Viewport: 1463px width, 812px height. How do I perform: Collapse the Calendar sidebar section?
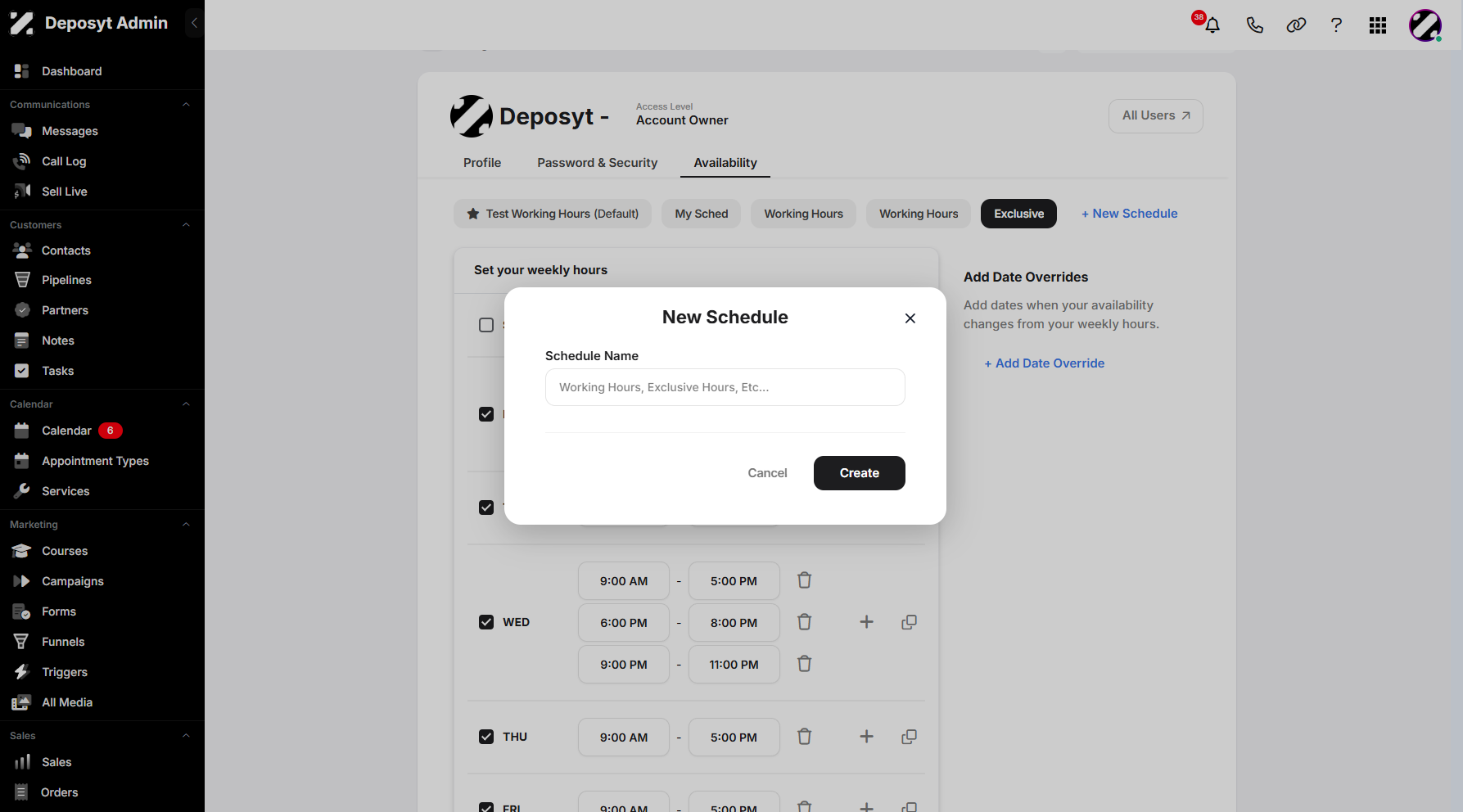click(186, 404)
